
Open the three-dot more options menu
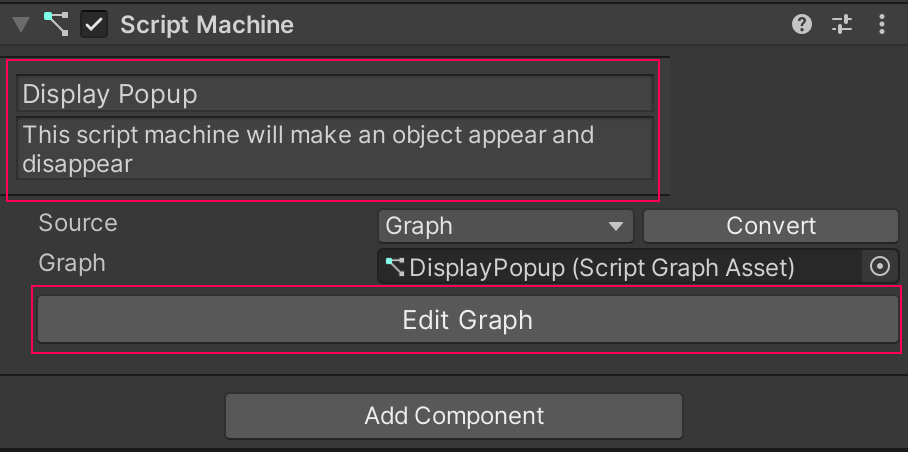[x=881, y=25]
